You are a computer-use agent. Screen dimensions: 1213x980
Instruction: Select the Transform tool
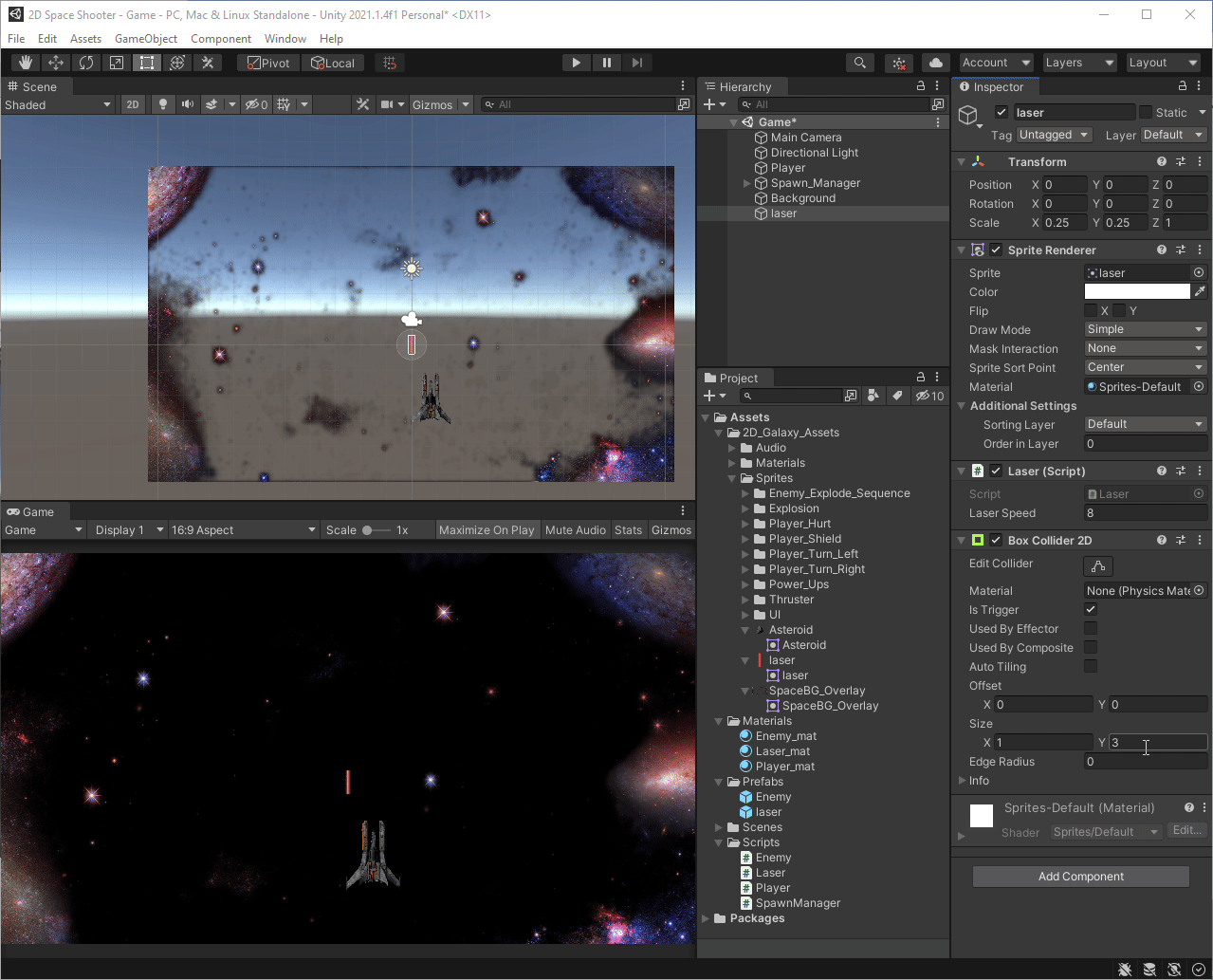177,63
